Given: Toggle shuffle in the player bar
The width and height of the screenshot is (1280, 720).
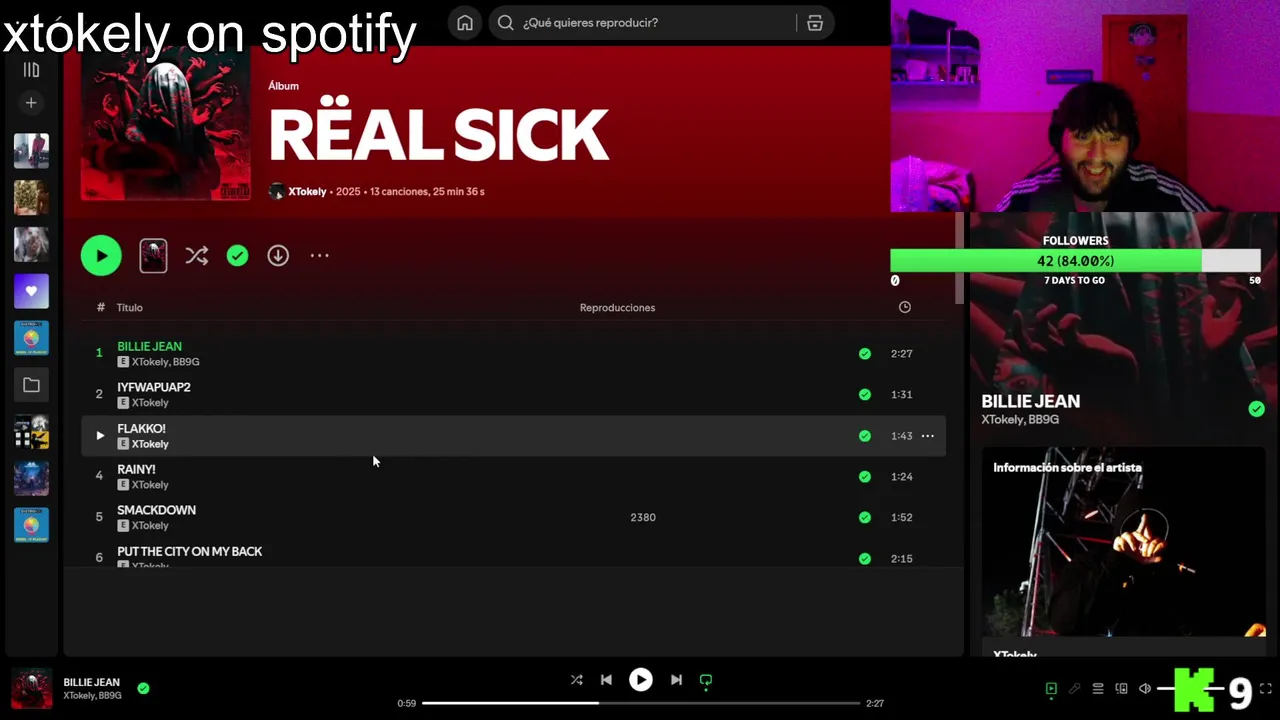Looking at the screenshot, I should click(576, 680).
